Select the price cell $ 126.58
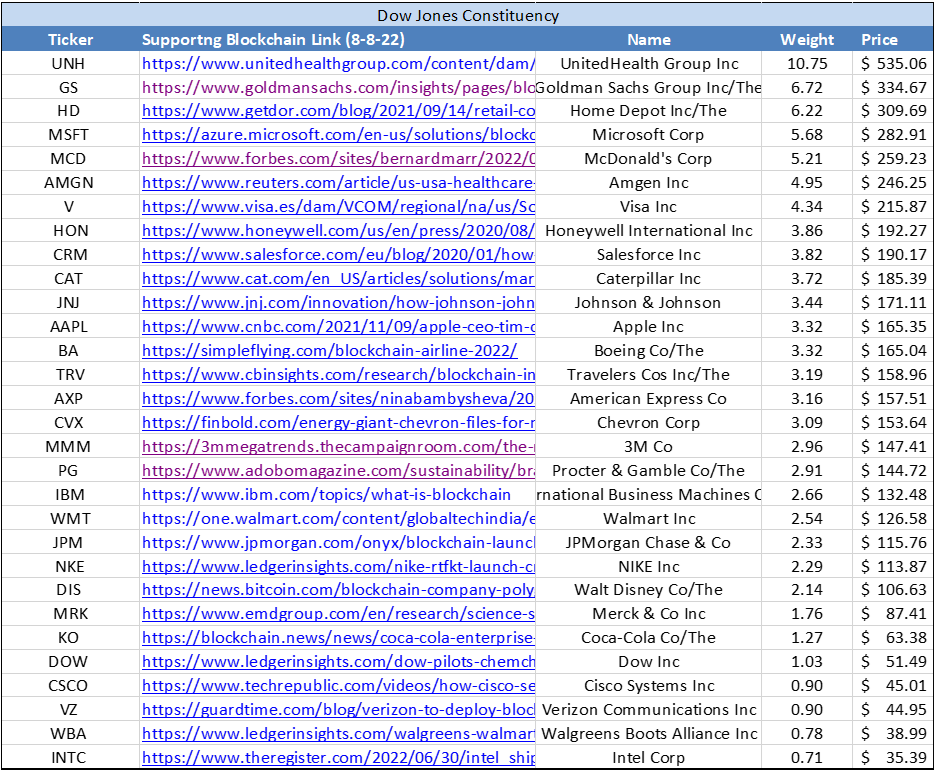Viewport: 934px width, 772px height. click(893, 518)
